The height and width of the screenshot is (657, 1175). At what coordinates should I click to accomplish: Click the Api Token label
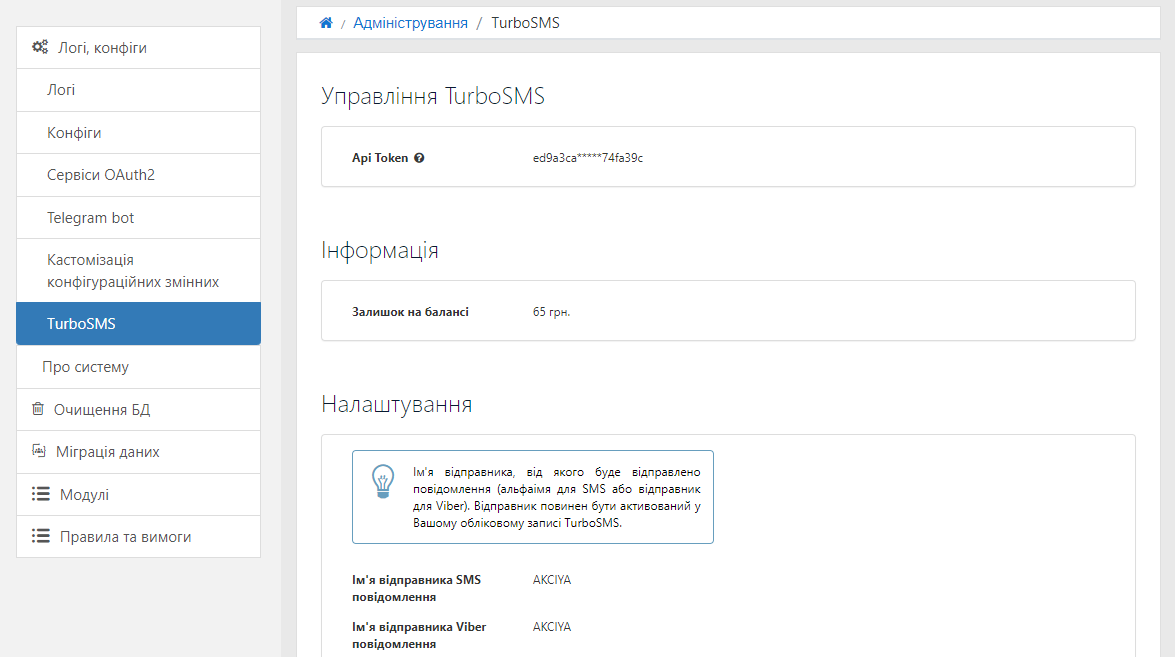pyautogui.click(x=380, y=158)
